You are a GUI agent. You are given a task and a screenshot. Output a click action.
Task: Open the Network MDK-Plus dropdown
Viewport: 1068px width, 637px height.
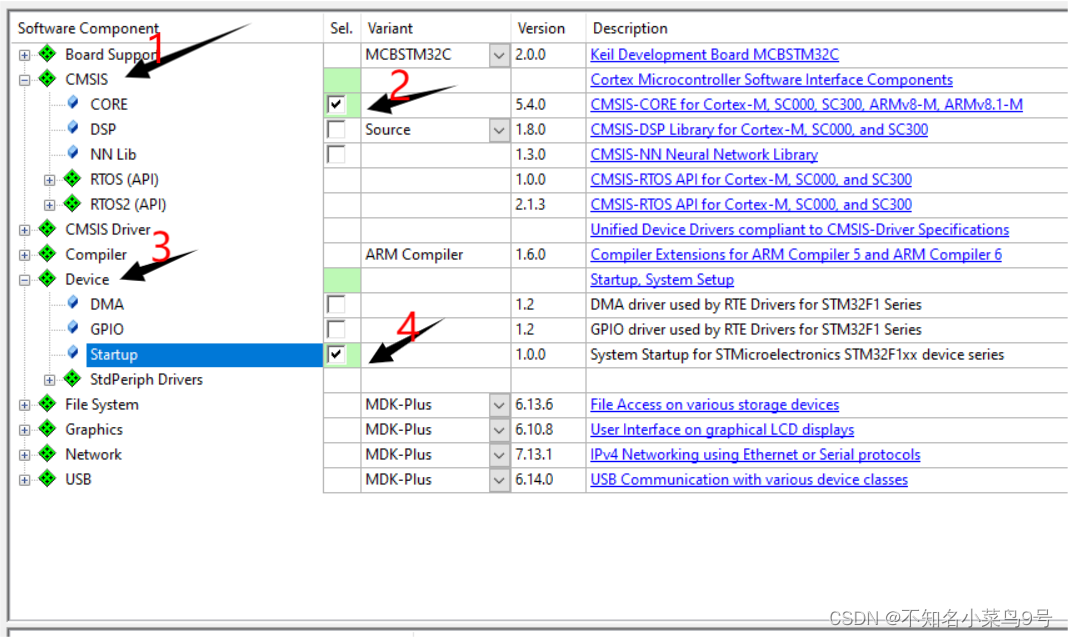[499, 455]
